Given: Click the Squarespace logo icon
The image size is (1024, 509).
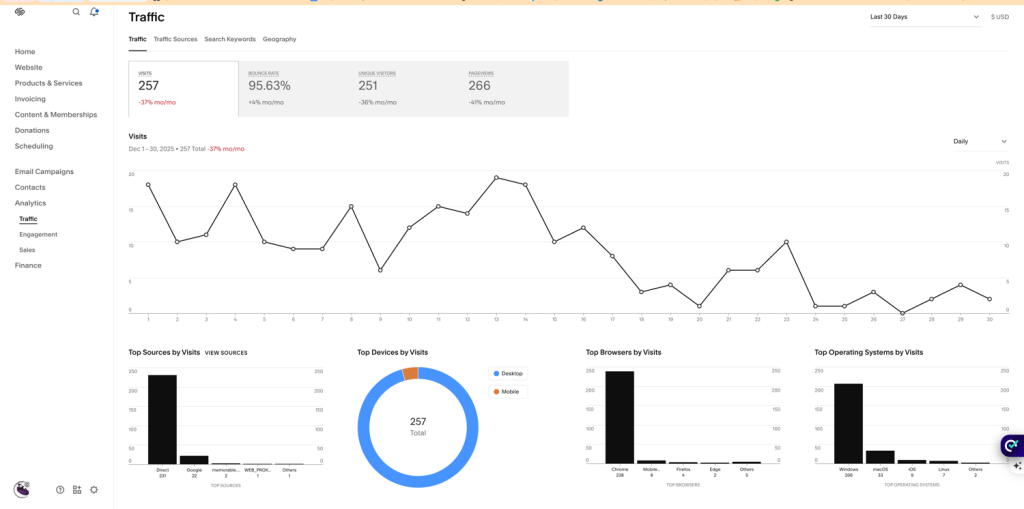Looking at the screenshot, I should point(20,12).
